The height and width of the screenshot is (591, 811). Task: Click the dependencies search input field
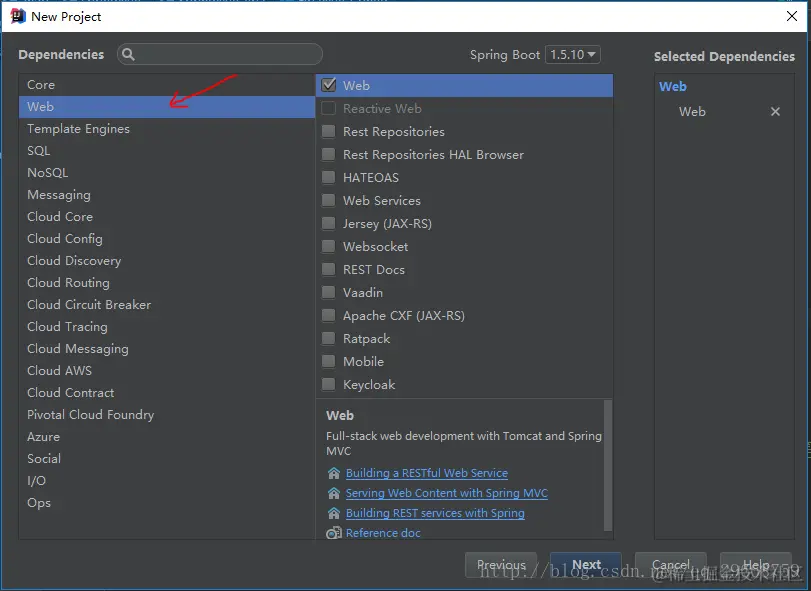click(220, 54)
